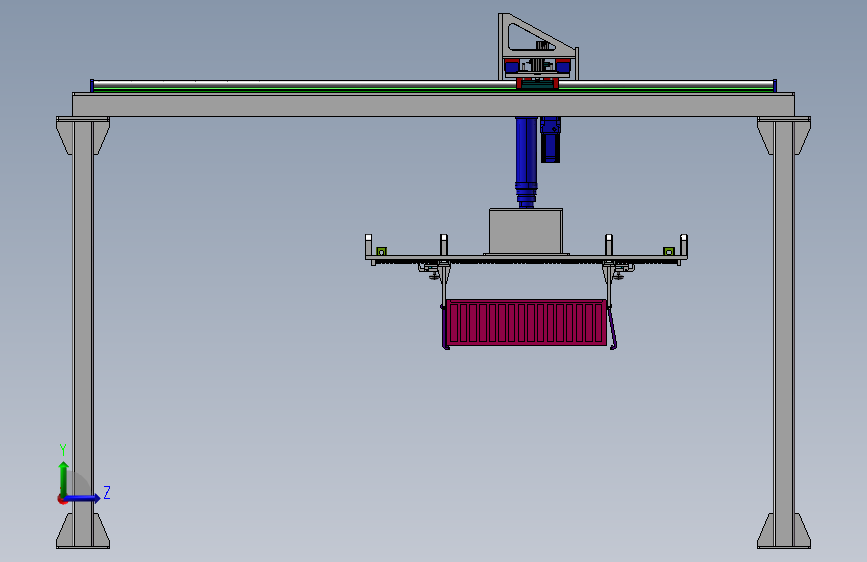Select the black motor beside the blue cylinder
This screenshot has width=867, height=562.
point(550,140)
